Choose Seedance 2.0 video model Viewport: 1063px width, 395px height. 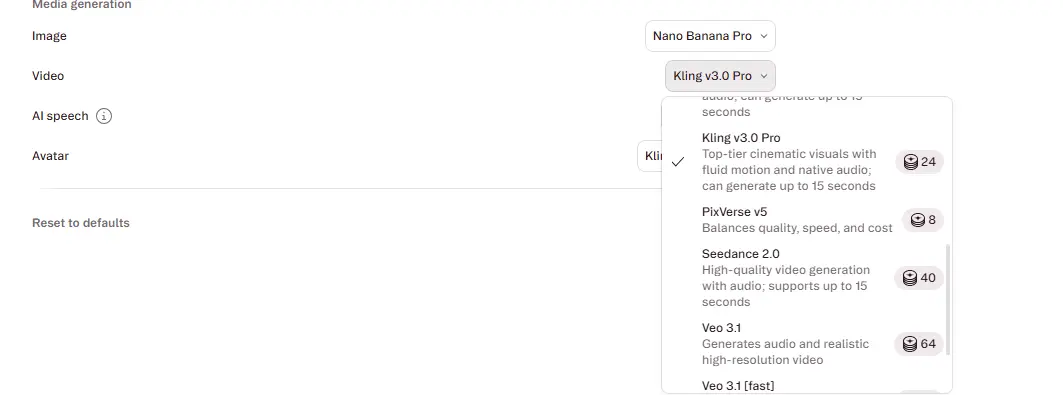807,278
